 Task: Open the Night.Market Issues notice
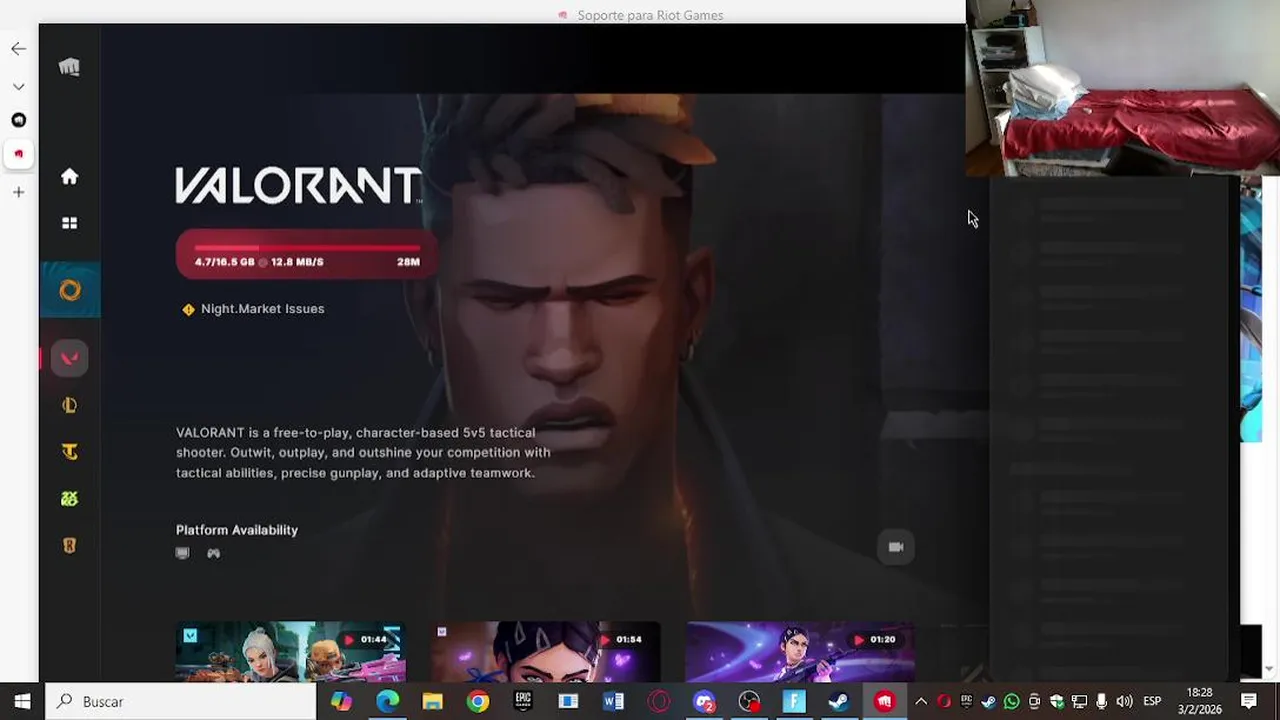tap(262, 309)
